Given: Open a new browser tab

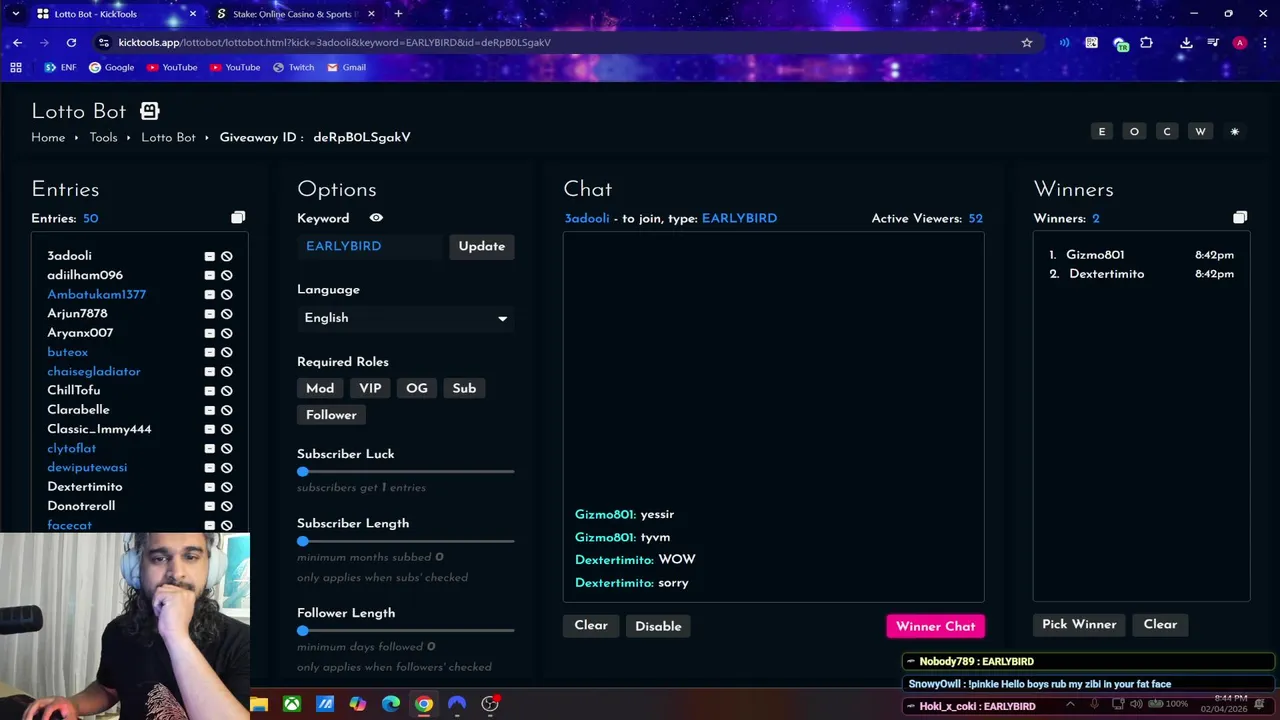Looking at the screenshot, I should (398, 14).
